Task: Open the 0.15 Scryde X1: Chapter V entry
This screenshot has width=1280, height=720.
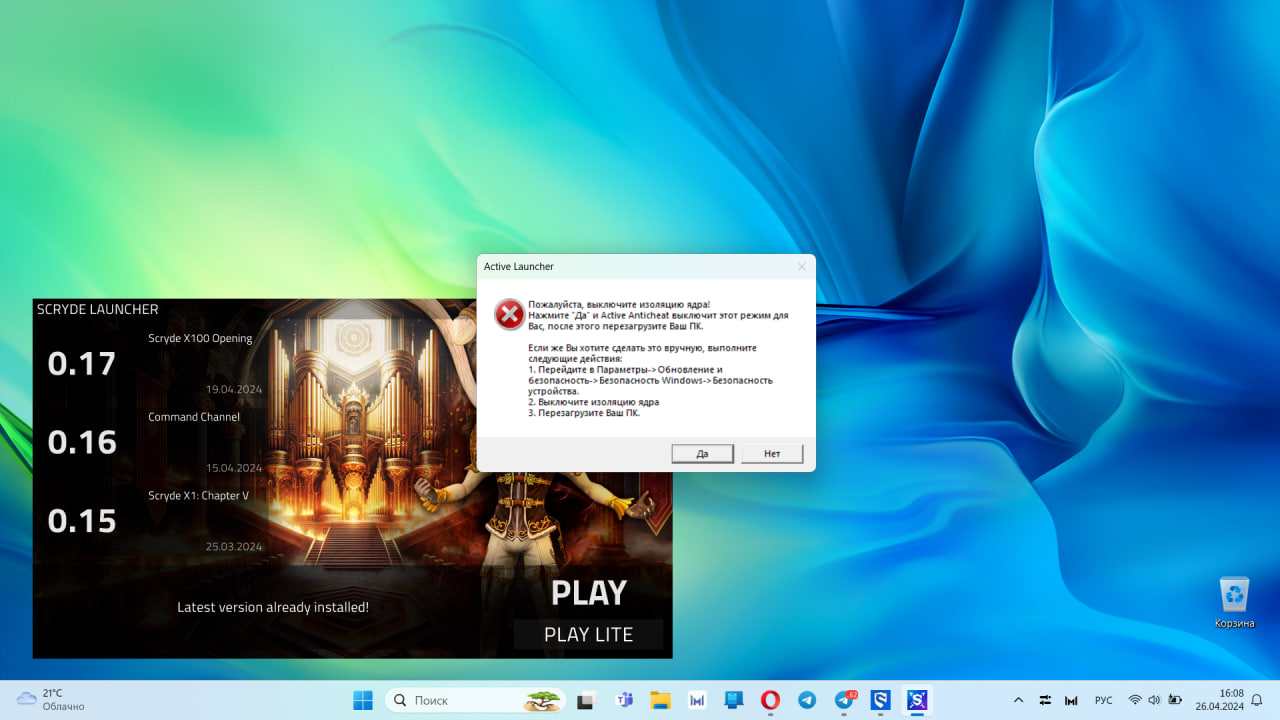Action: coord(198,496)
